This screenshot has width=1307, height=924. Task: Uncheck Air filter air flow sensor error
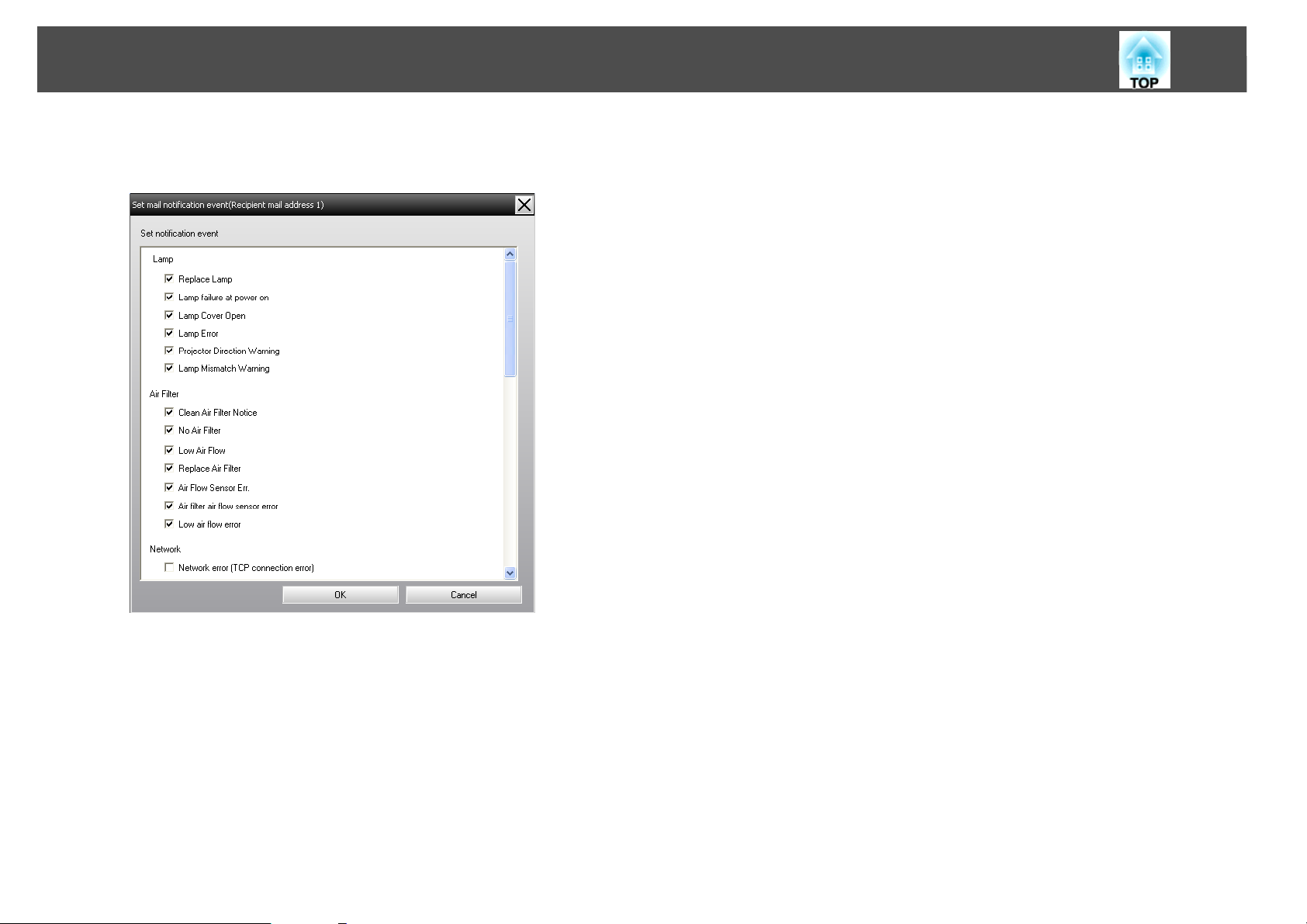click(x=169, y=506)
